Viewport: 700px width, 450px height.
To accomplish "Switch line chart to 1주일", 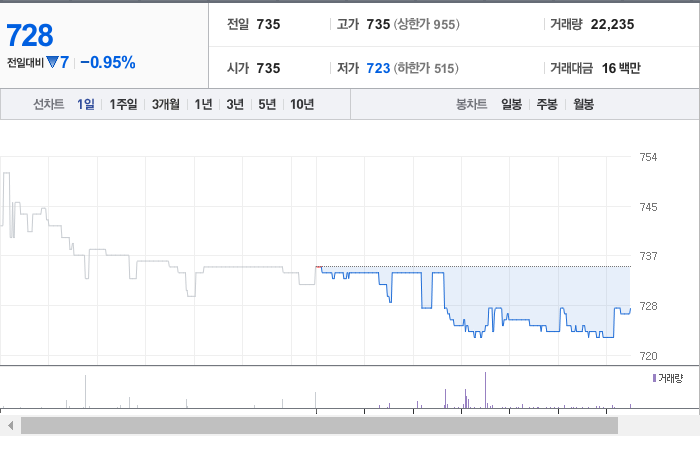I will pyautogui.click(x=123, y=104).
